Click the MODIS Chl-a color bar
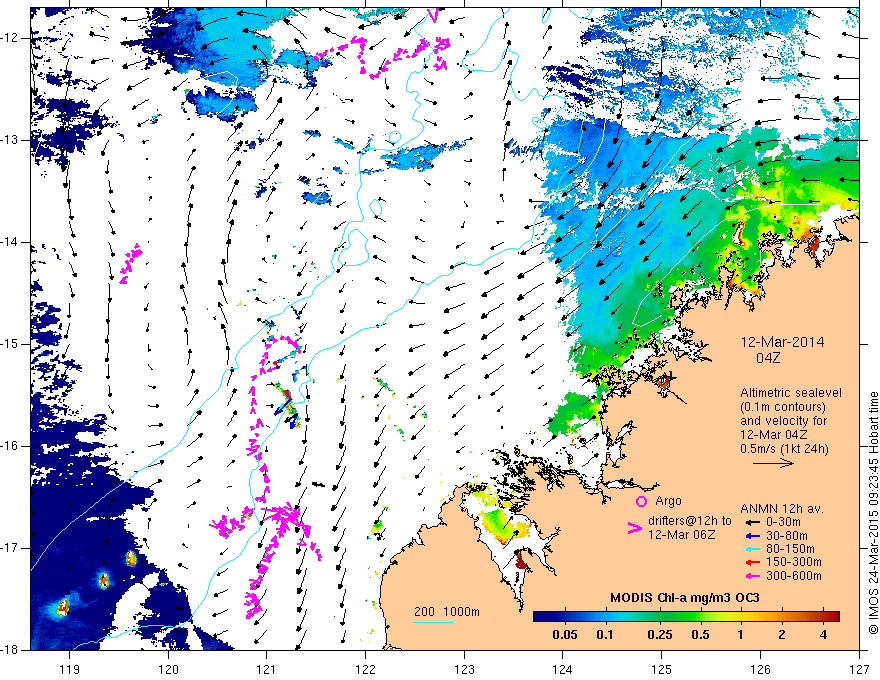Image resolution: width=880 pixels, height=680 pixels. pyautogui.click(x=686, y=617)
